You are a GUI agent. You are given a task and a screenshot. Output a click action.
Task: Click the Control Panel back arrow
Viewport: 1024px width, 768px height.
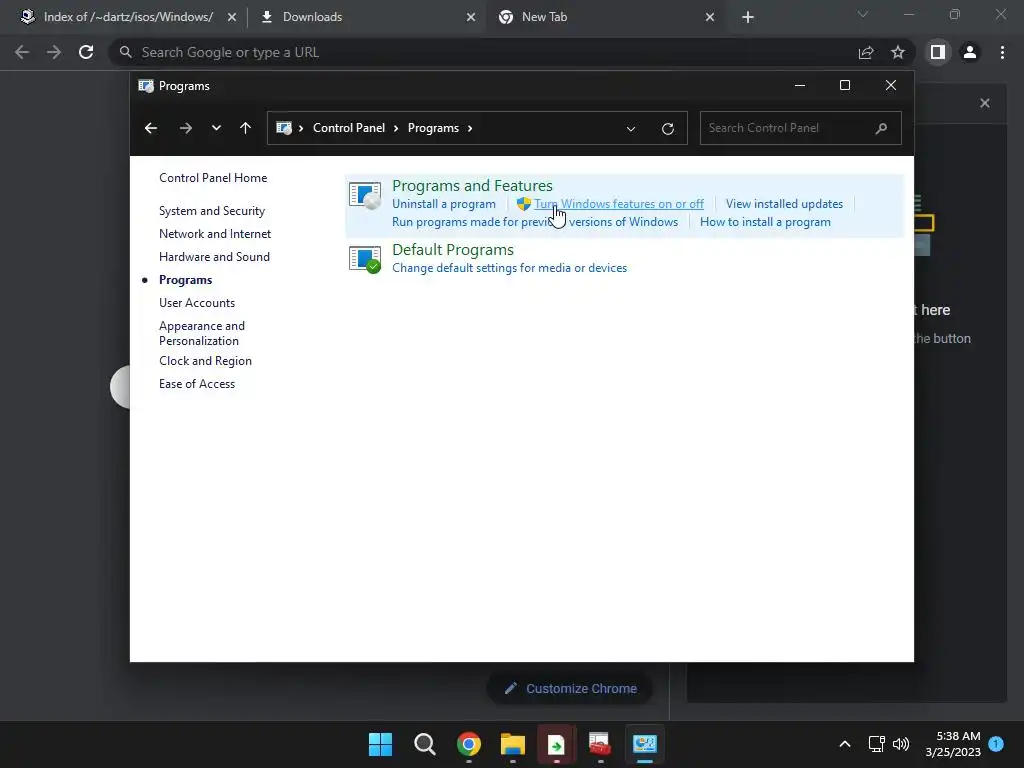coord(151,128)
